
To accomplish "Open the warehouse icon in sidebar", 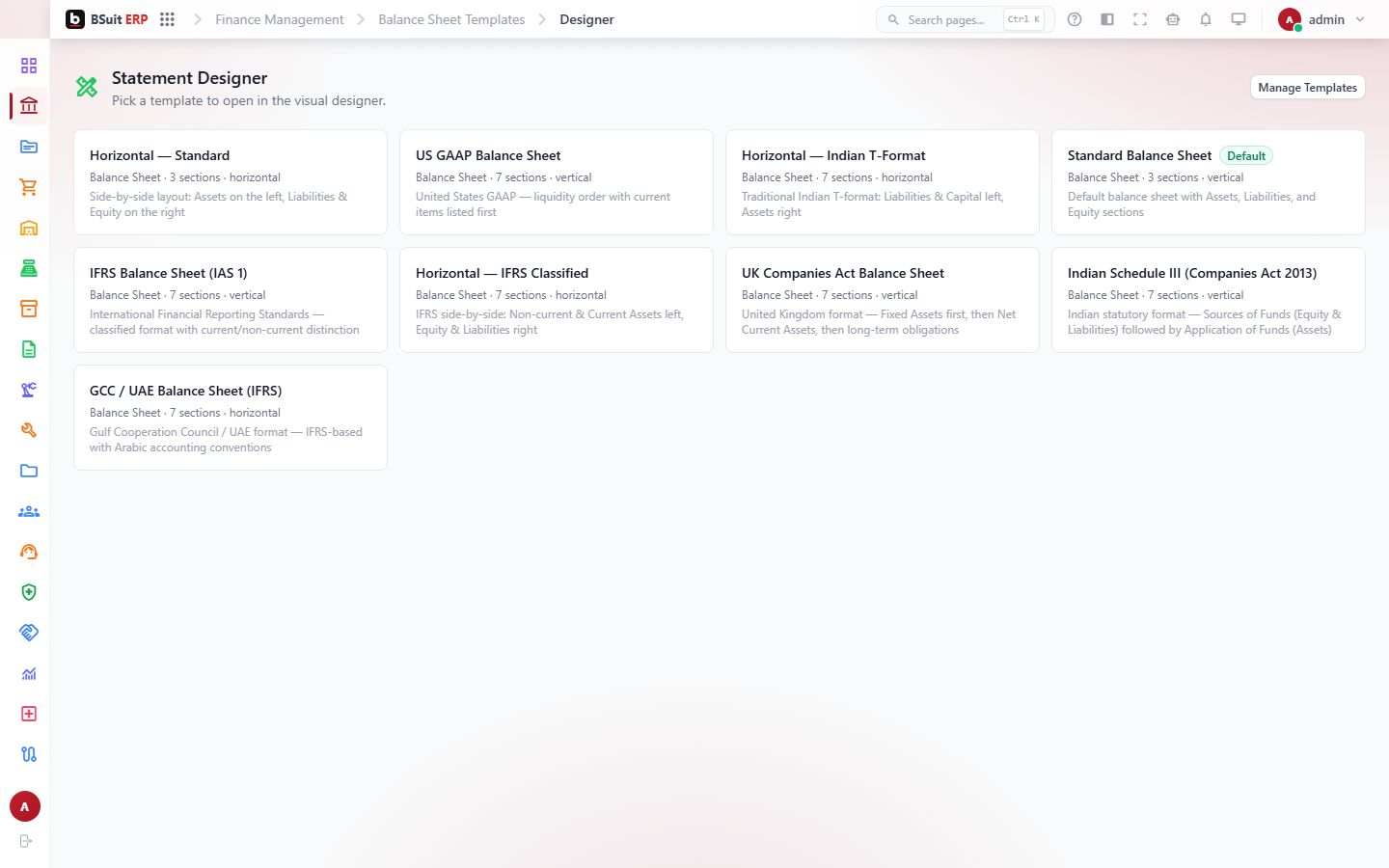I will click(x=29, y=228).
